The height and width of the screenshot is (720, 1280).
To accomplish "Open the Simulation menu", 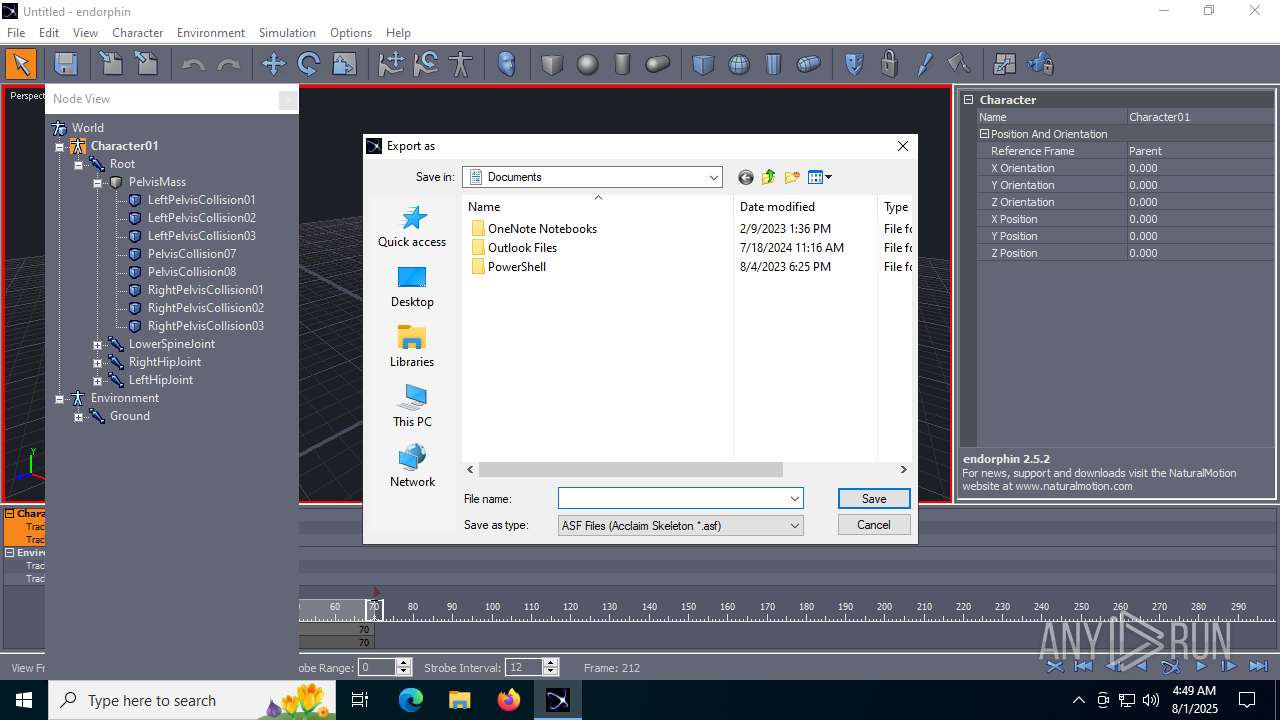I will pyautogui.click(x=287, y=32).
